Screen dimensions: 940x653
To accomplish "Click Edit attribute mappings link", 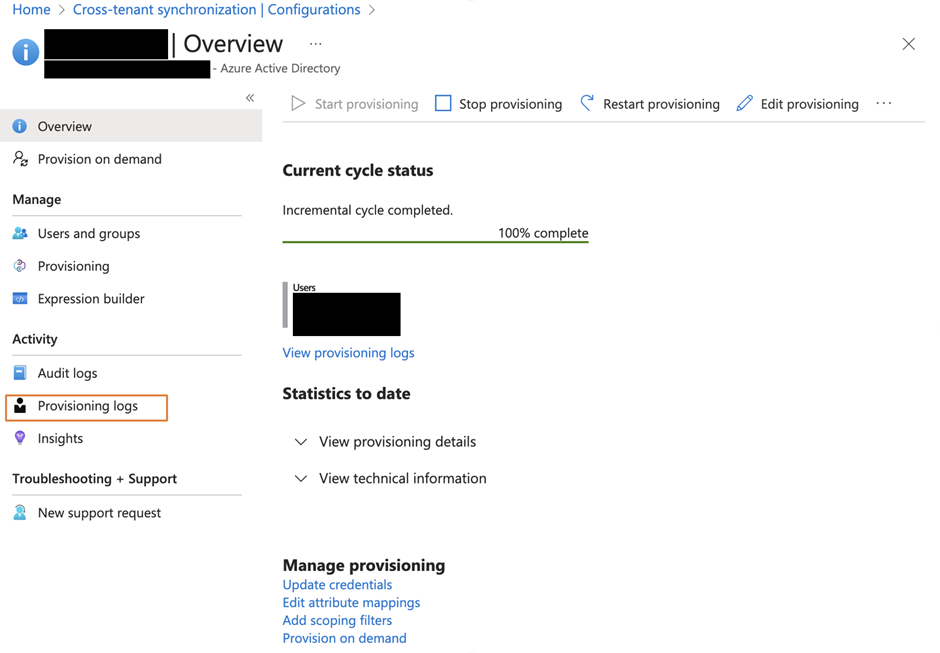I will (x=351, y=603).
